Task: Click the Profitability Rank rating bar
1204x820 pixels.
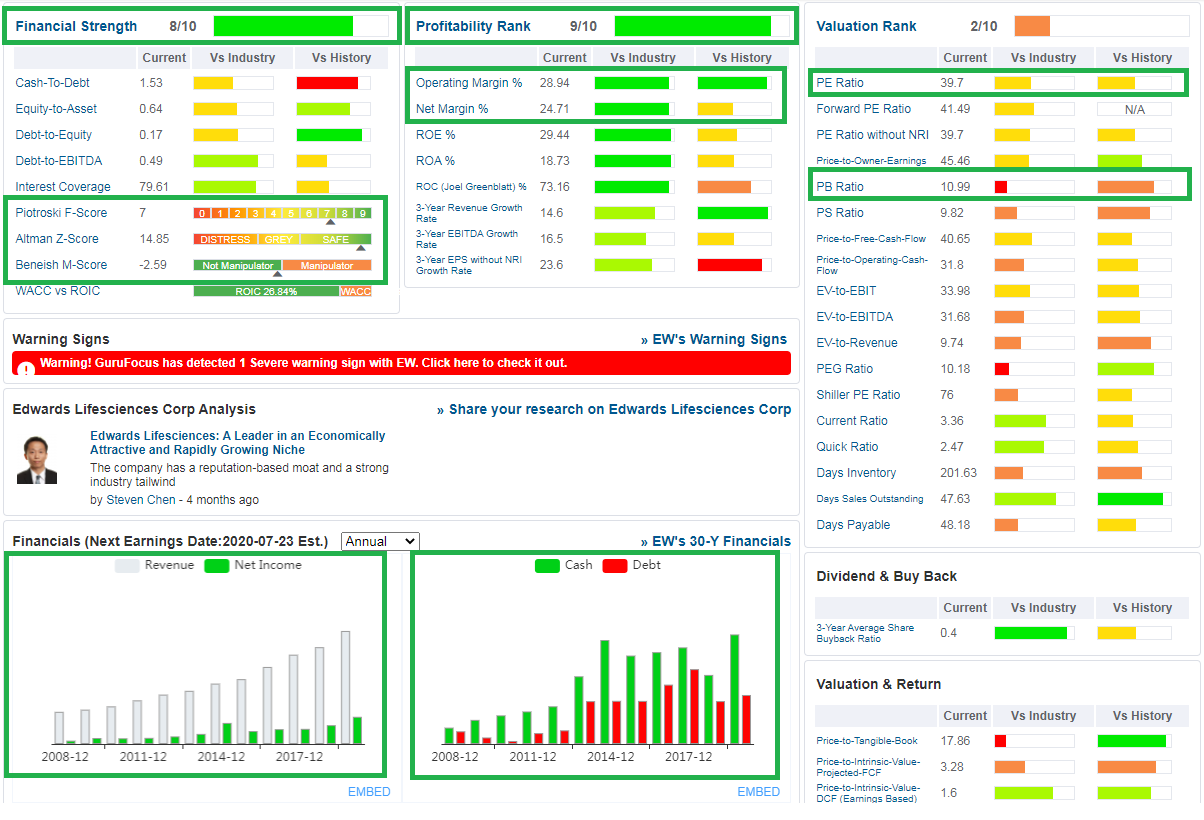Action: coord(702,26)
